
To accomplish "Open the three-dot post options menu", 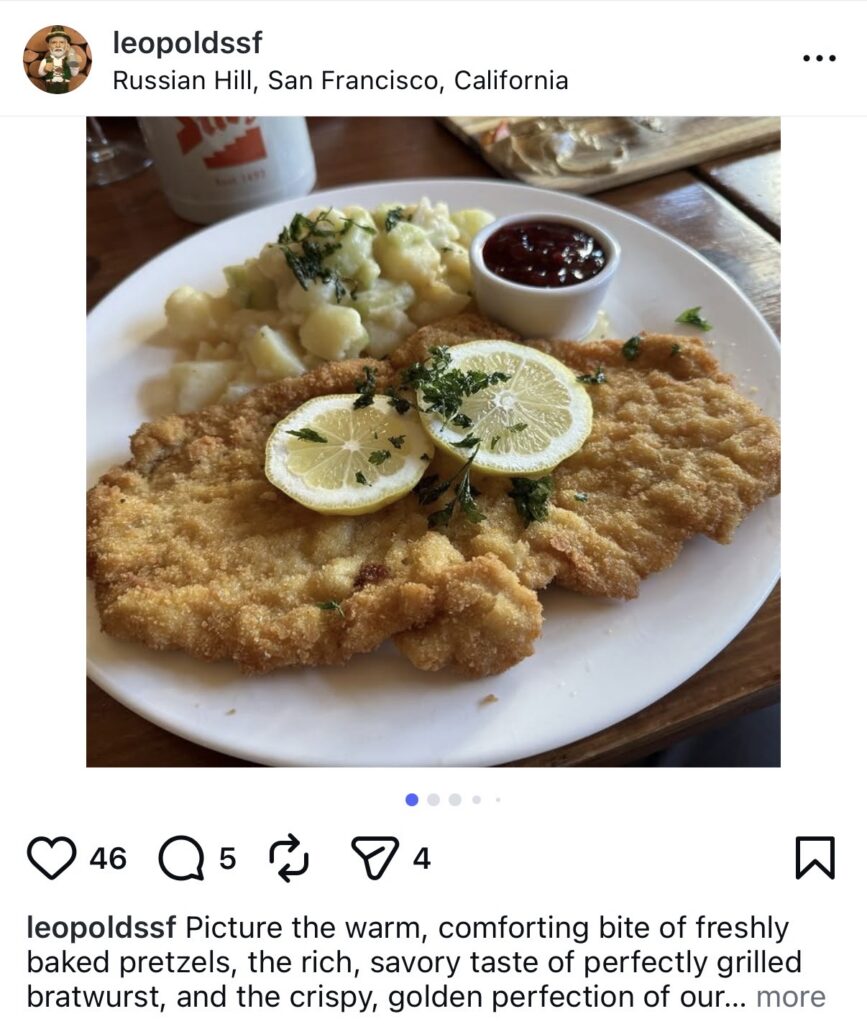I will (x=819, y=59).
